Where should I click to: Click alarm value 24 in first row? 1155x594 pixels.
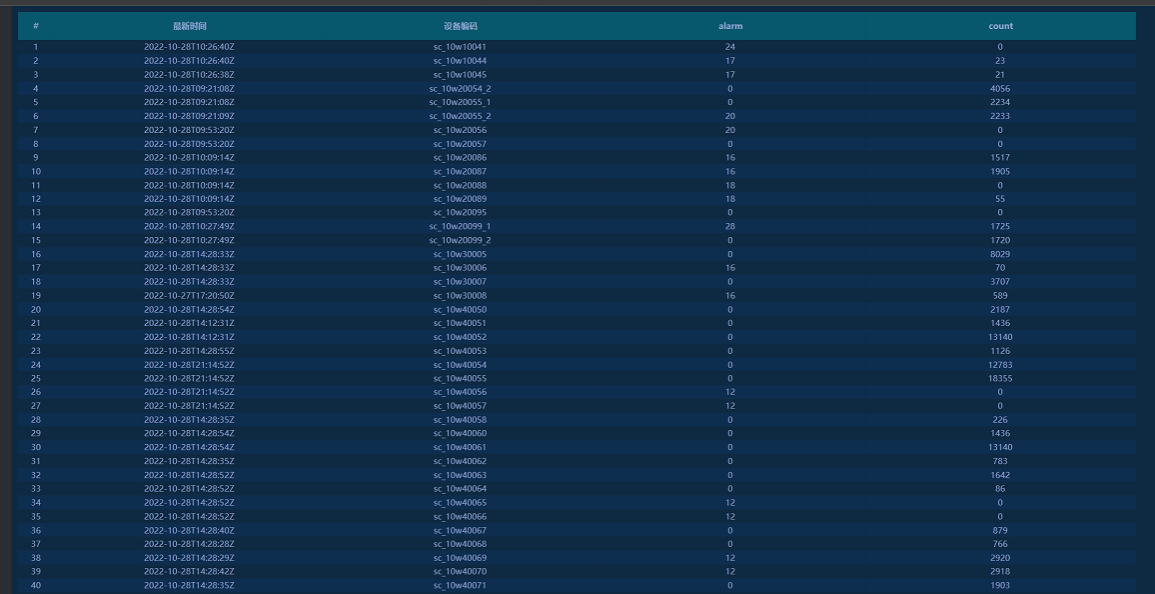click(730, 47)
